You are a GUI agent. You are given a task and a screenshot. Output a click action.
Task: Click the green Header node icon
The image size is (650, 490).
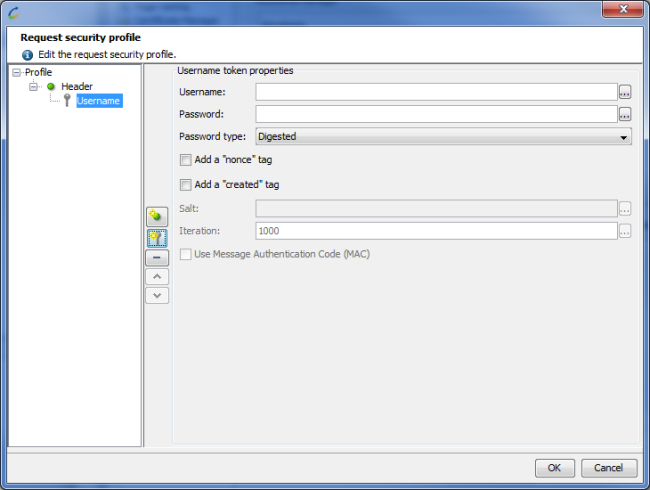tap(51, 87)
